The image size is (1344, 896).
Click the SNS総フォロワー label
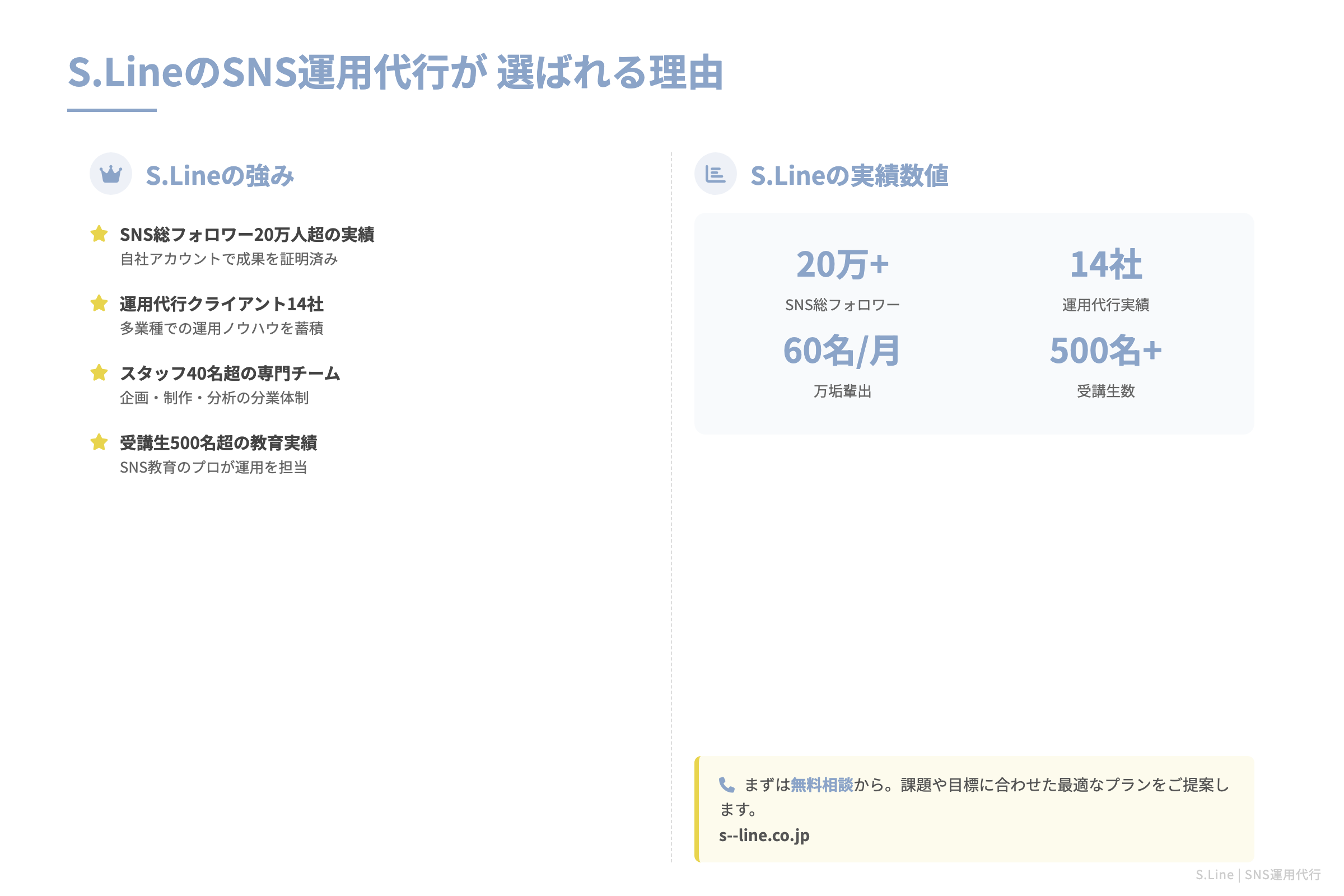[842, 305]
